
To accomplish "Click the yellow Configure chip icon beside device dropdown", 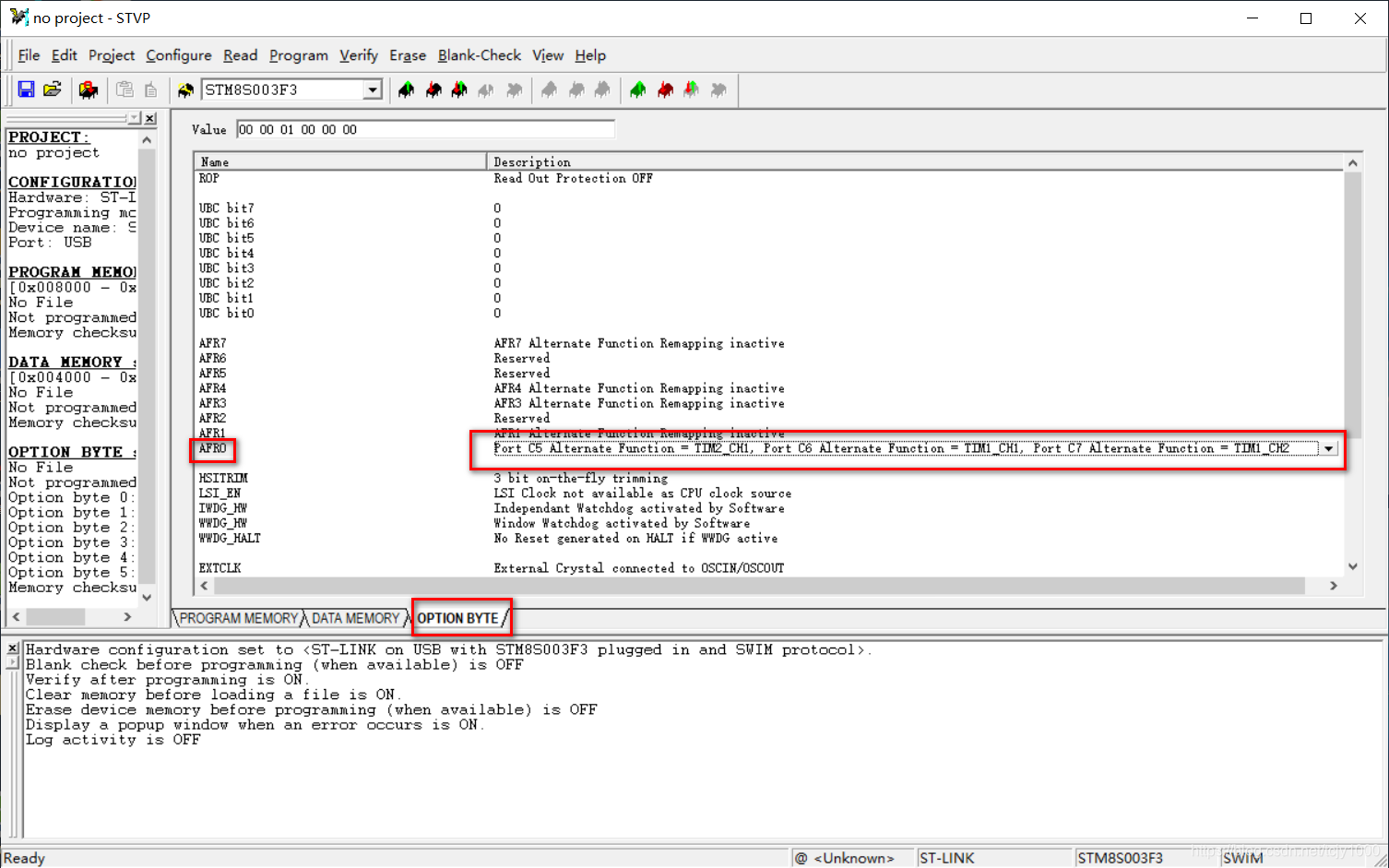I will click(185, 89).
